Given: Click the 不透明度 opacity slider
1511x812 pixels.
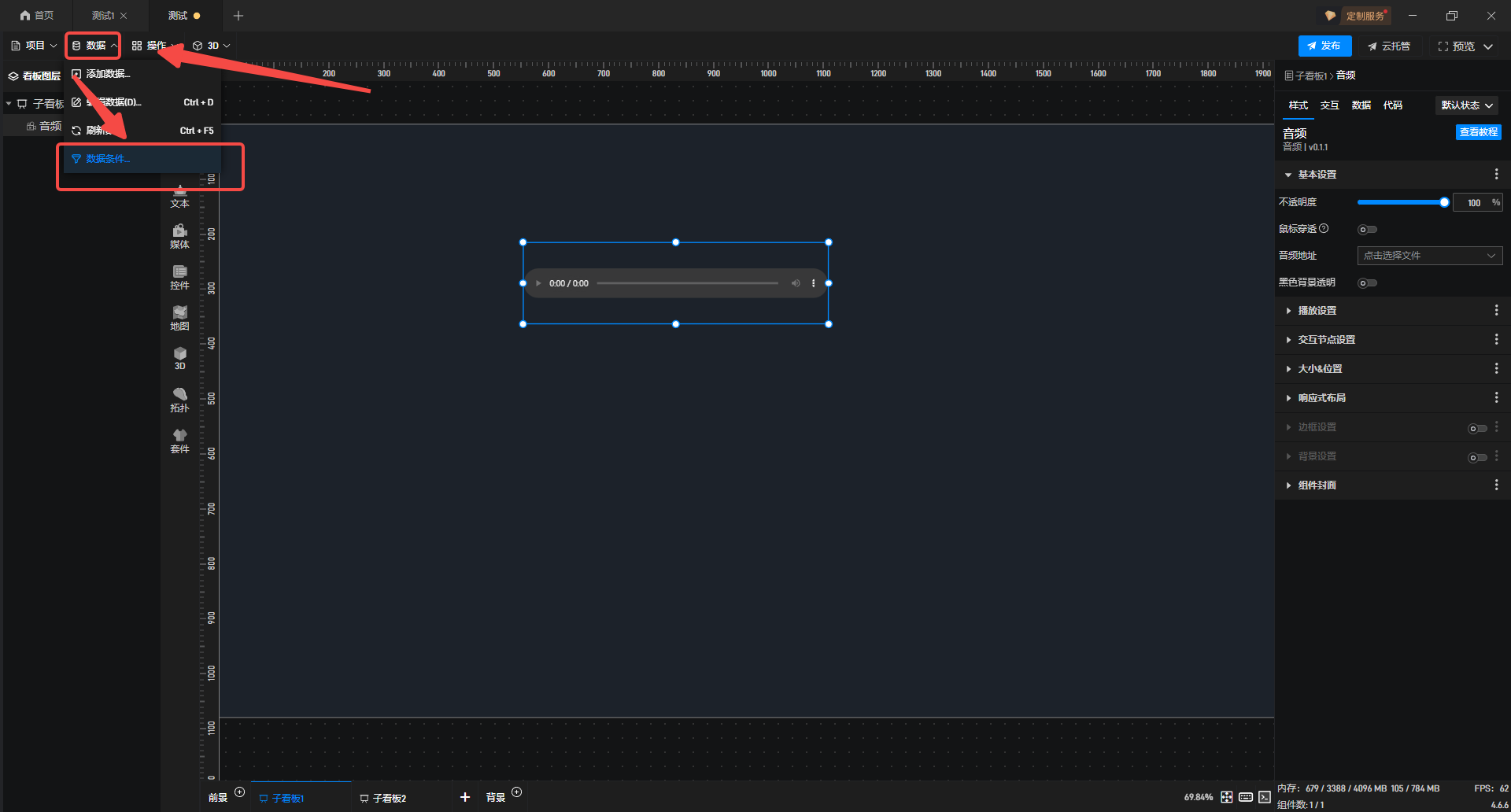Looking at the screenshot, I should coord(1401,203).
